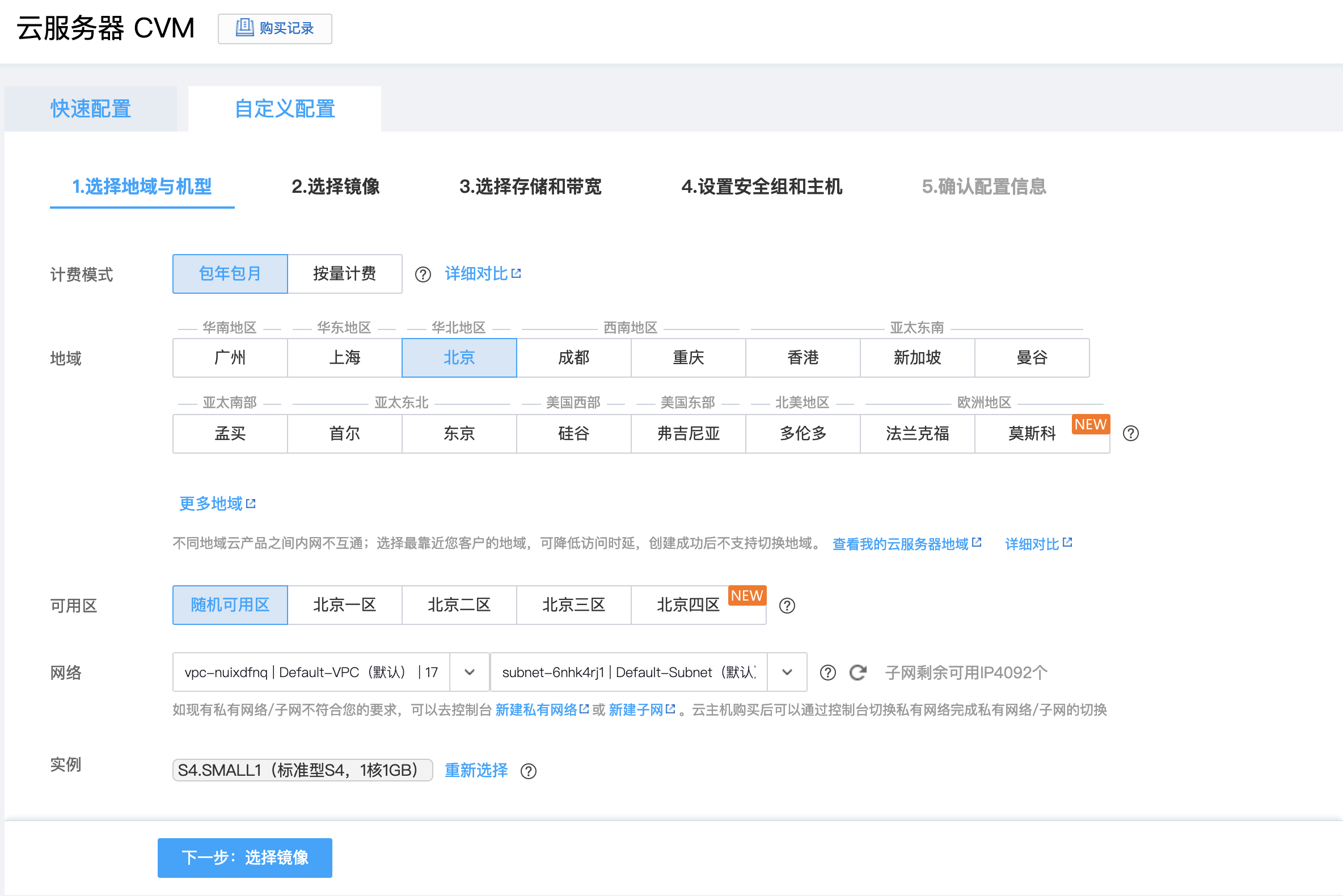The image size is (1343, 896).
Task: Click 重新选择 to reselect instance
Action: (x=476, y=770)
